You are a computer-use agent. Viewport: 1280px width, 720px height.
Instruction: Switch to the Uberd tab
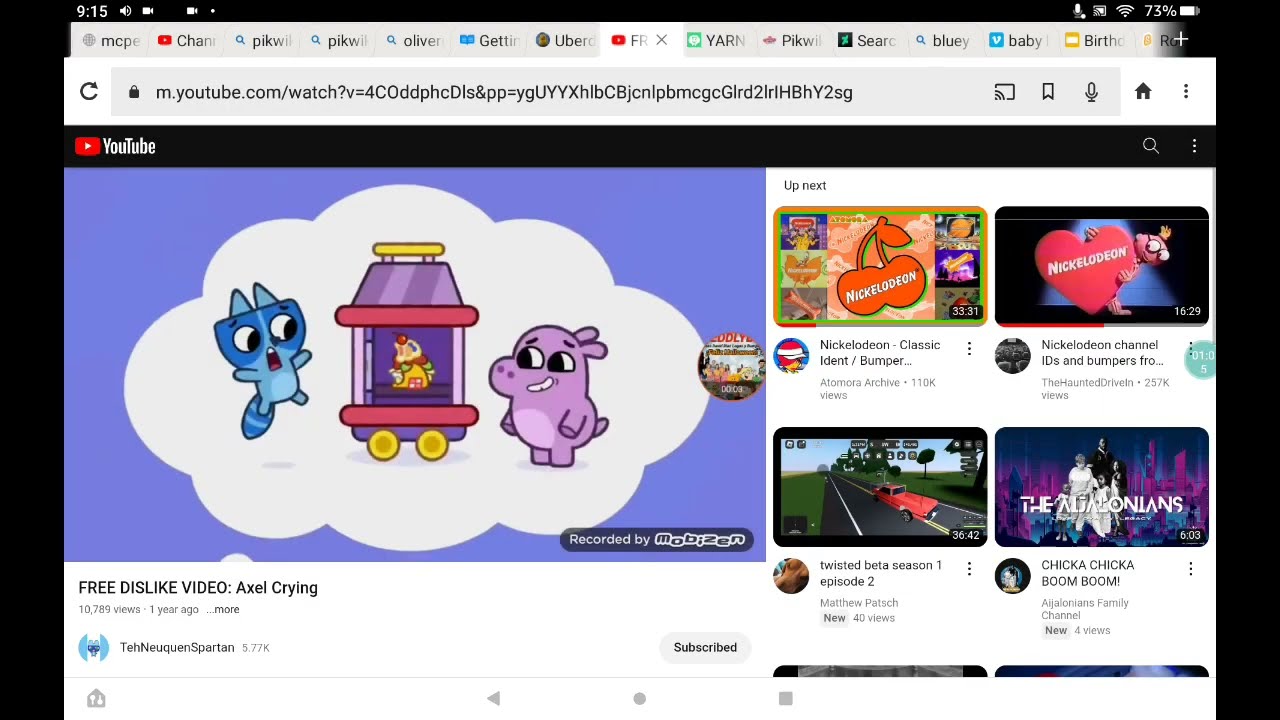[566, 41]
